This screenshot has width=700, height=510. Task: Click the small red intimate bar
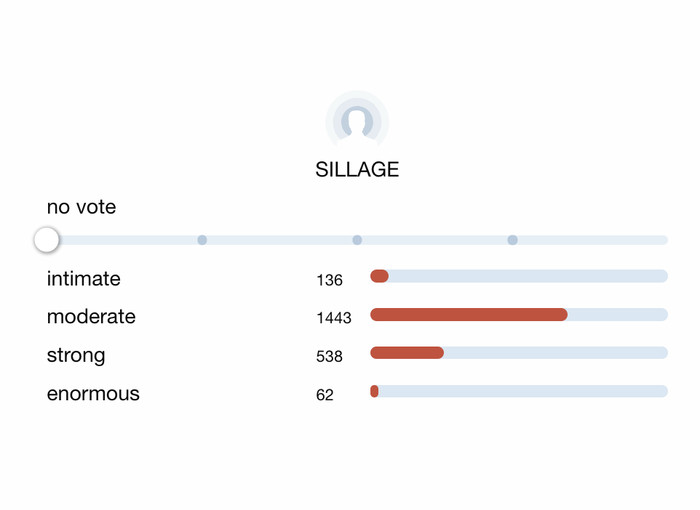(x=379, y=276)
